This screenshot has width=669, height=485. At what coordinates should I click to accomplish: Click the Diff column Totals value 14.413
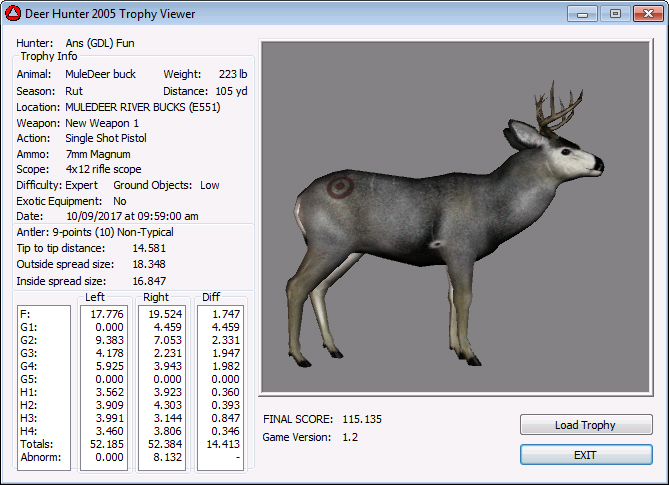(223, 444)
